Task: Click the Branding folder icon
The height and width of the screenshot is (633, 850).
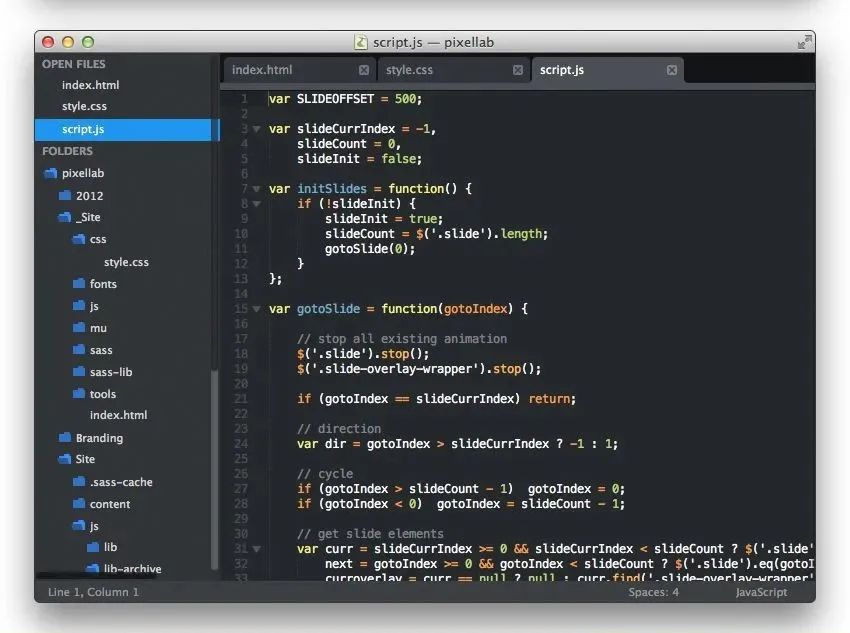Action: point(65,437)
